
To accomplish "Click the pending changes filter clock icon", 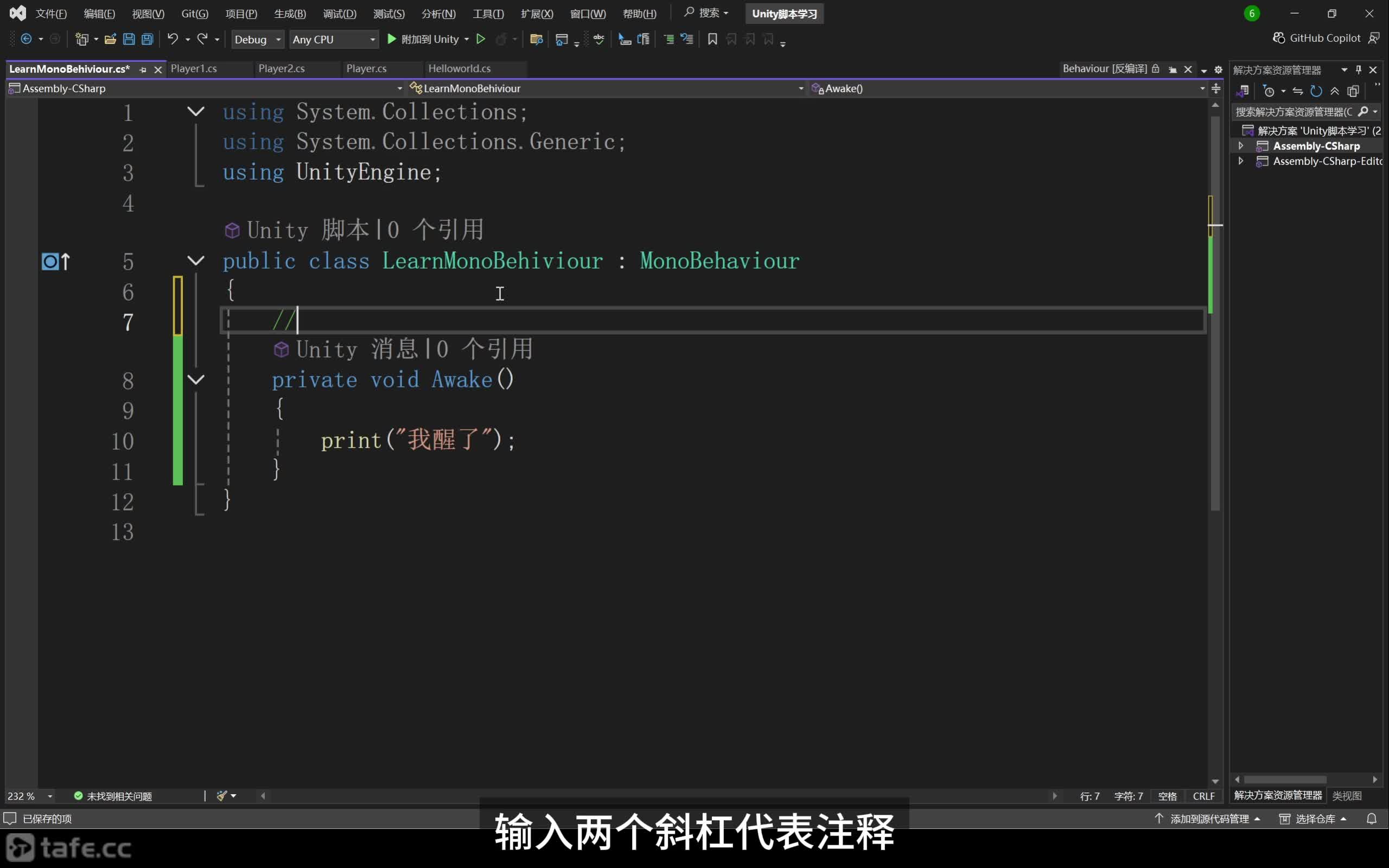I will tap(1269, 91).
